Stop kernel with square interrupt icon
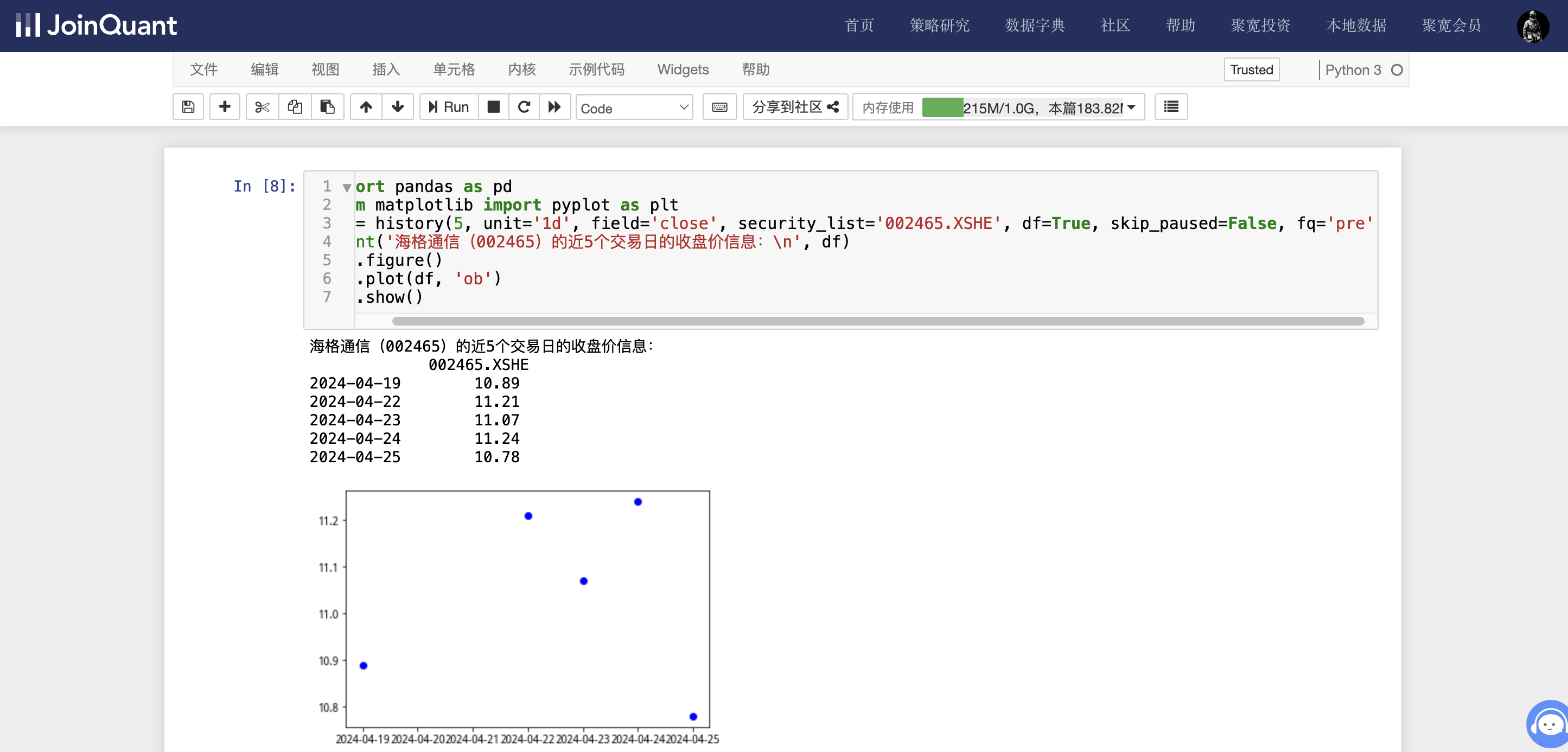This screenshot has width=1568, height=752. (494, 107)
